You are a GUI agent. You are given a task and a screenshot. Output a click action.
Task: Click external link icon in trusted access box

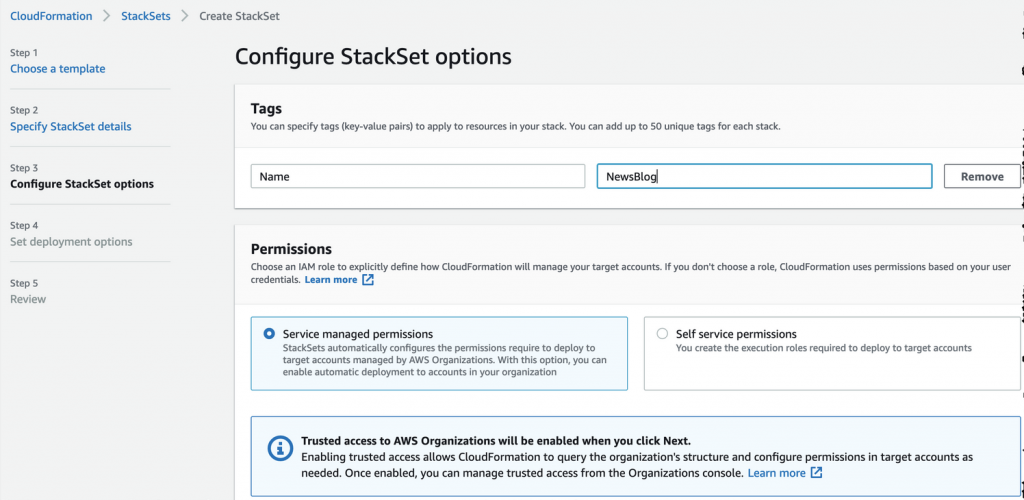tap(817, 472)
